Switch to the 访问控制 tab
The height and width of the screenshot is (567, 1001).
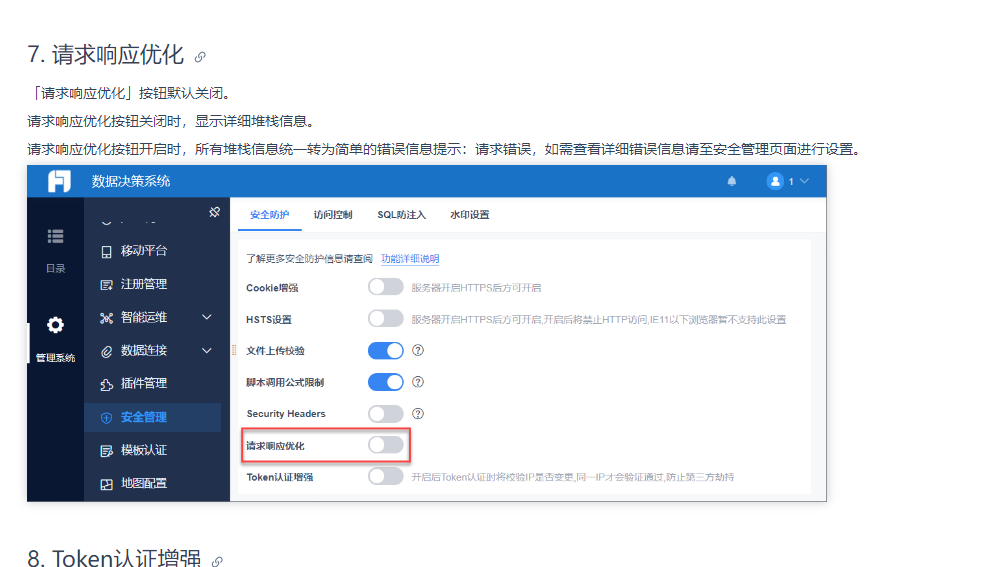pos(333,215)
